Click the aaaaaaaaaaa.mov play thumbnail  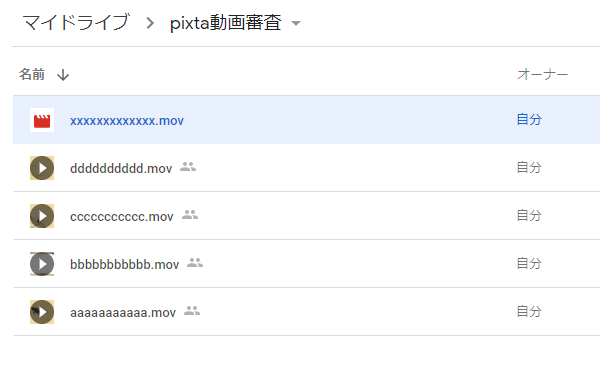[x=42, y=312]
